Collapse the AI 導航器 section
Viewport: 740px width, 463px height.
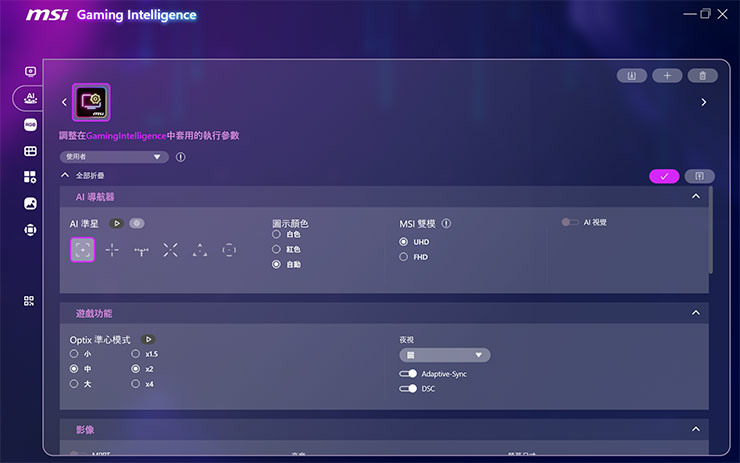(x=696, y=196)
